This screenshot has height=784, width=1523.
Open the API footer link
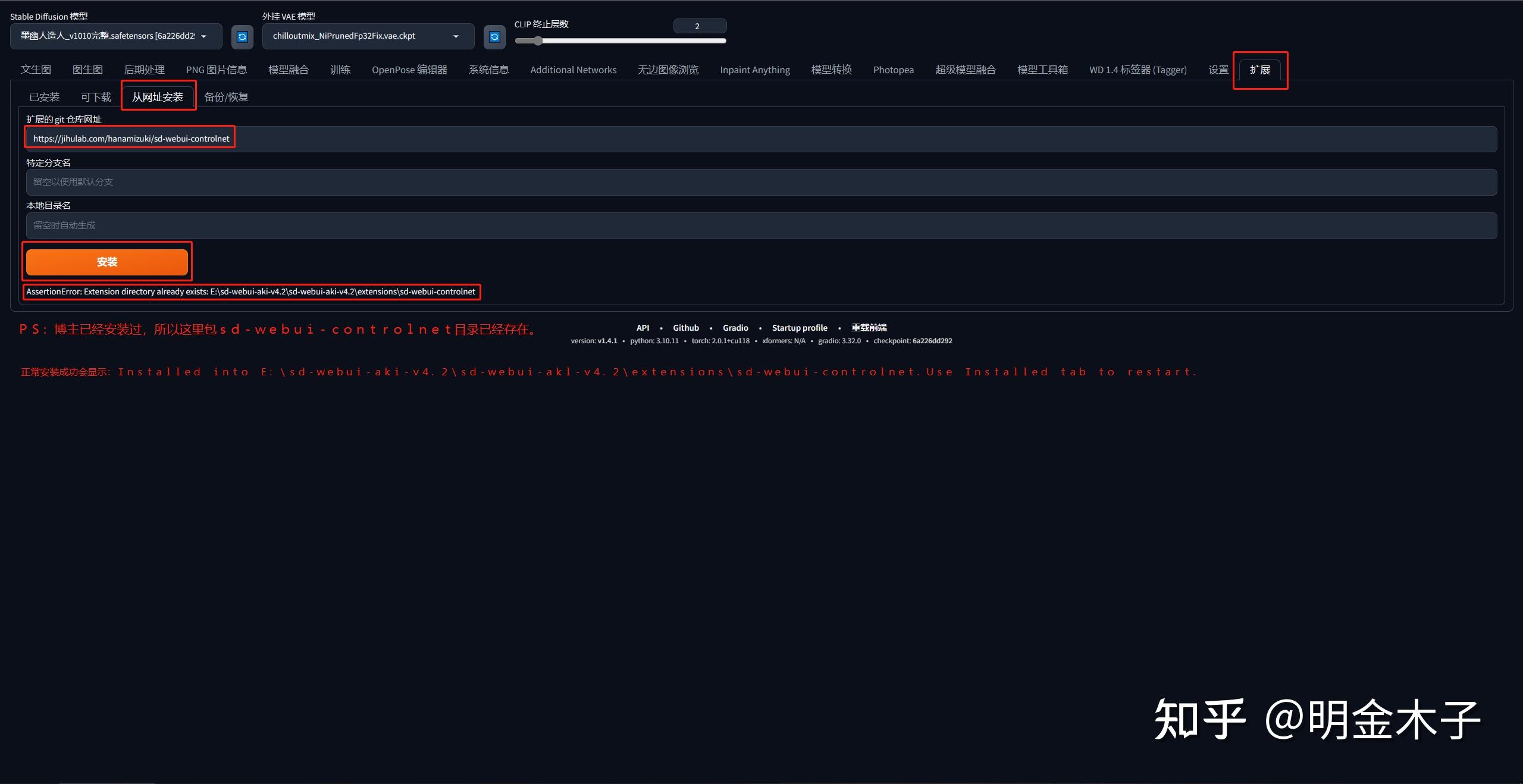(x=643, y=328)
